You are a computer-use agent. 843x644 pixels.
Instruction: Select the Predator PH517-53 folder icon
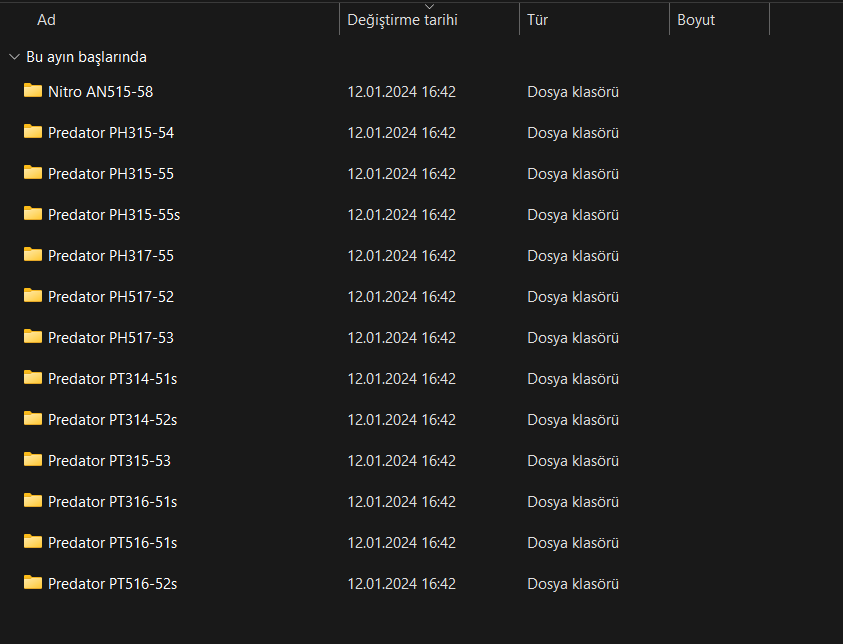tap(33, 336)
